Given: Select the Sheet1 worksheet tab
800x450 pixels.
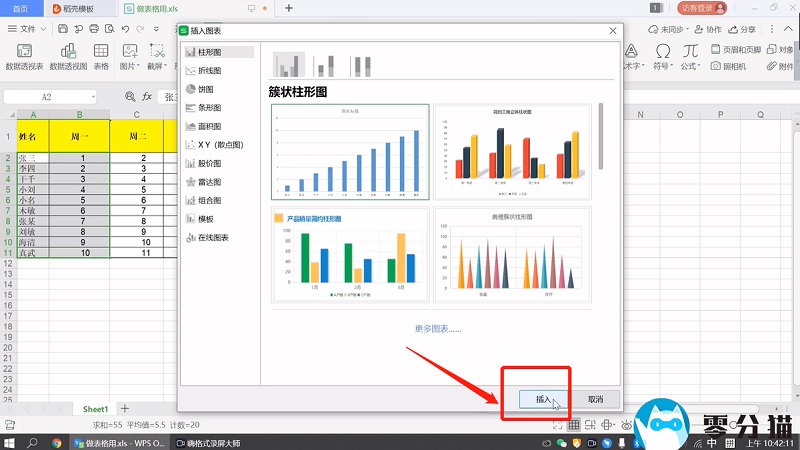Looking at the screenshot, I should point(95,409).
